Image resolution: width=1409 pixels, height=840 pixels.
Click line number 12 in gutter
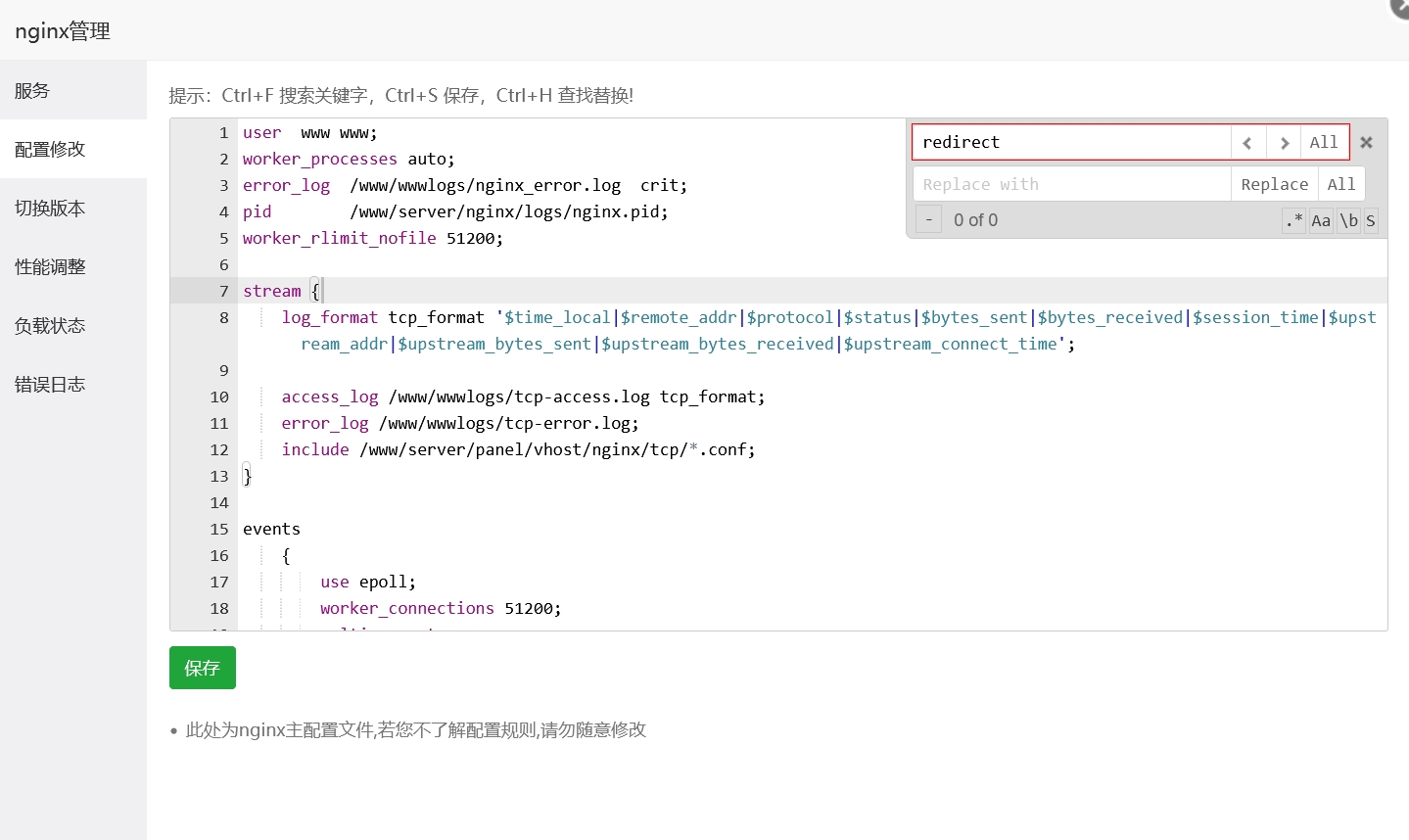(219, 449)
